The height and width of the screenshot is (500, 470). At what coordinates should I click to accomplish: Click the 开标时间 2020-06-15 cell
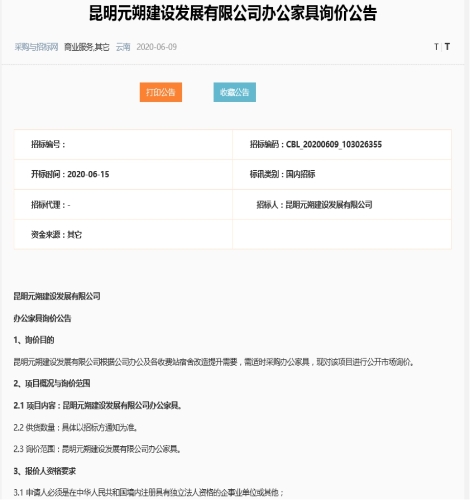pos(123,174)
